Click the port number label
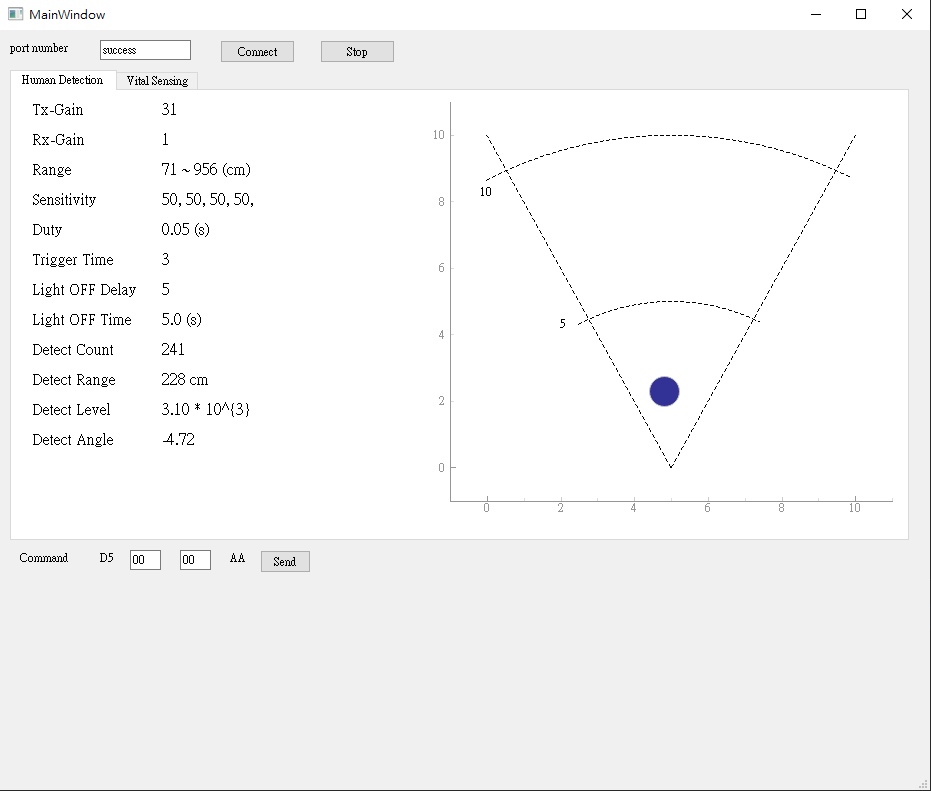931x791 pixels. (x=39, y=48)
